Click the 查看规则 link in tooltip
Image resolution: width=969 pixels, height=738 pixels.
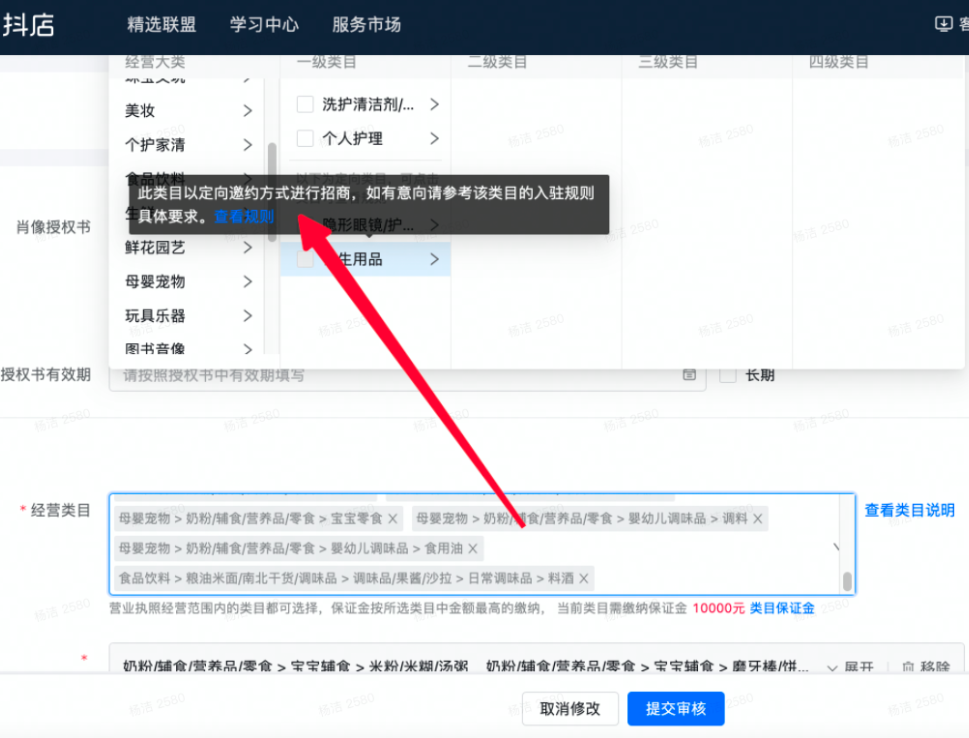click(244, 216)
